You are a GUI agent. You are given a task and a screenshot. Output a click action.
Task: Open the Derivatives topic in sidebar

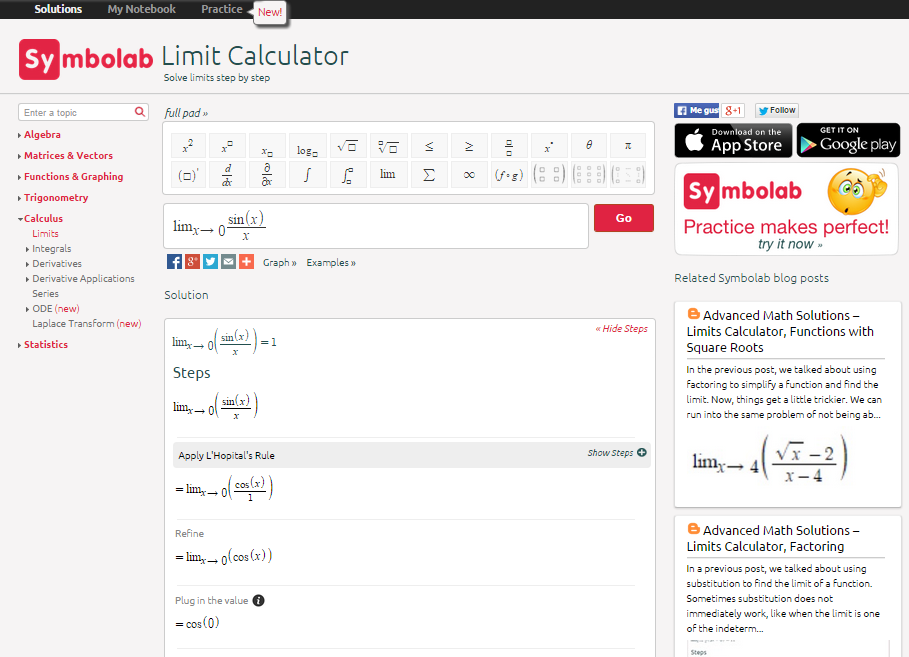(57, 264)
